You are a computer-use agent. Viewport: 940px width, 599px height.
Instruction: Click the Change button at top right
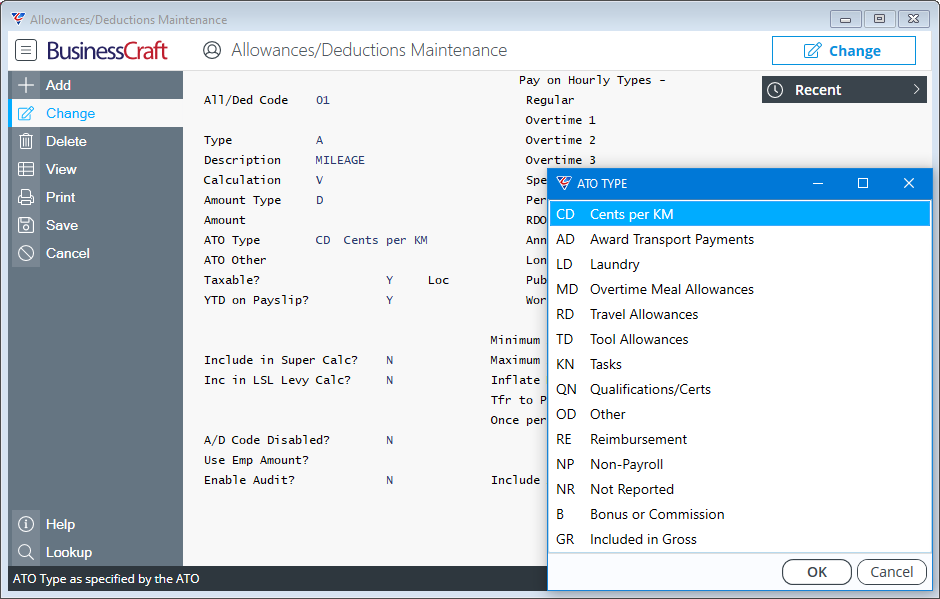(x=843, y=50)
